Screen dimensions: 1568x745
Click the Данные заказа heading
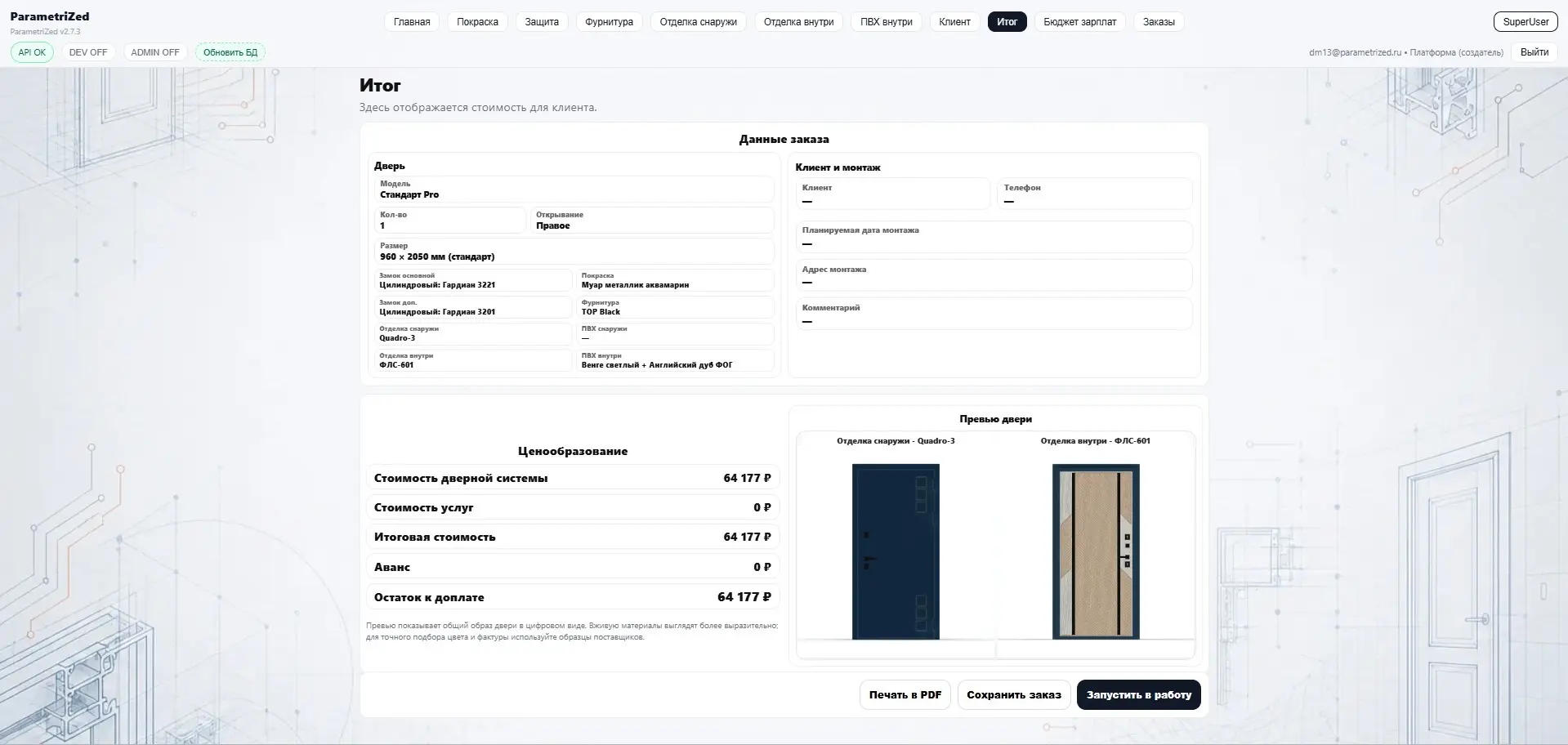[x=784, y=140]
